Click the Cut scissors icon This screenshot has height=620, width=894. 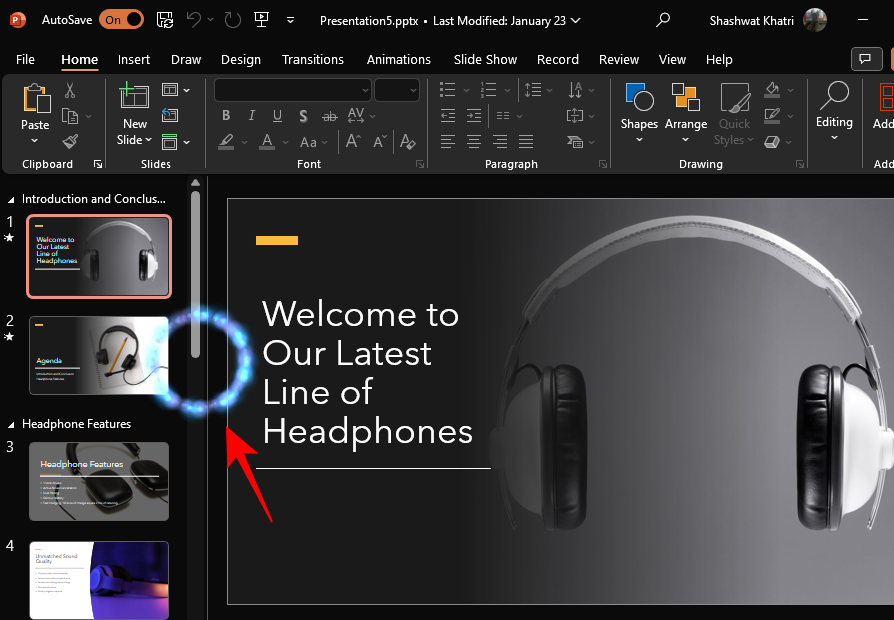tap(70, 91)
